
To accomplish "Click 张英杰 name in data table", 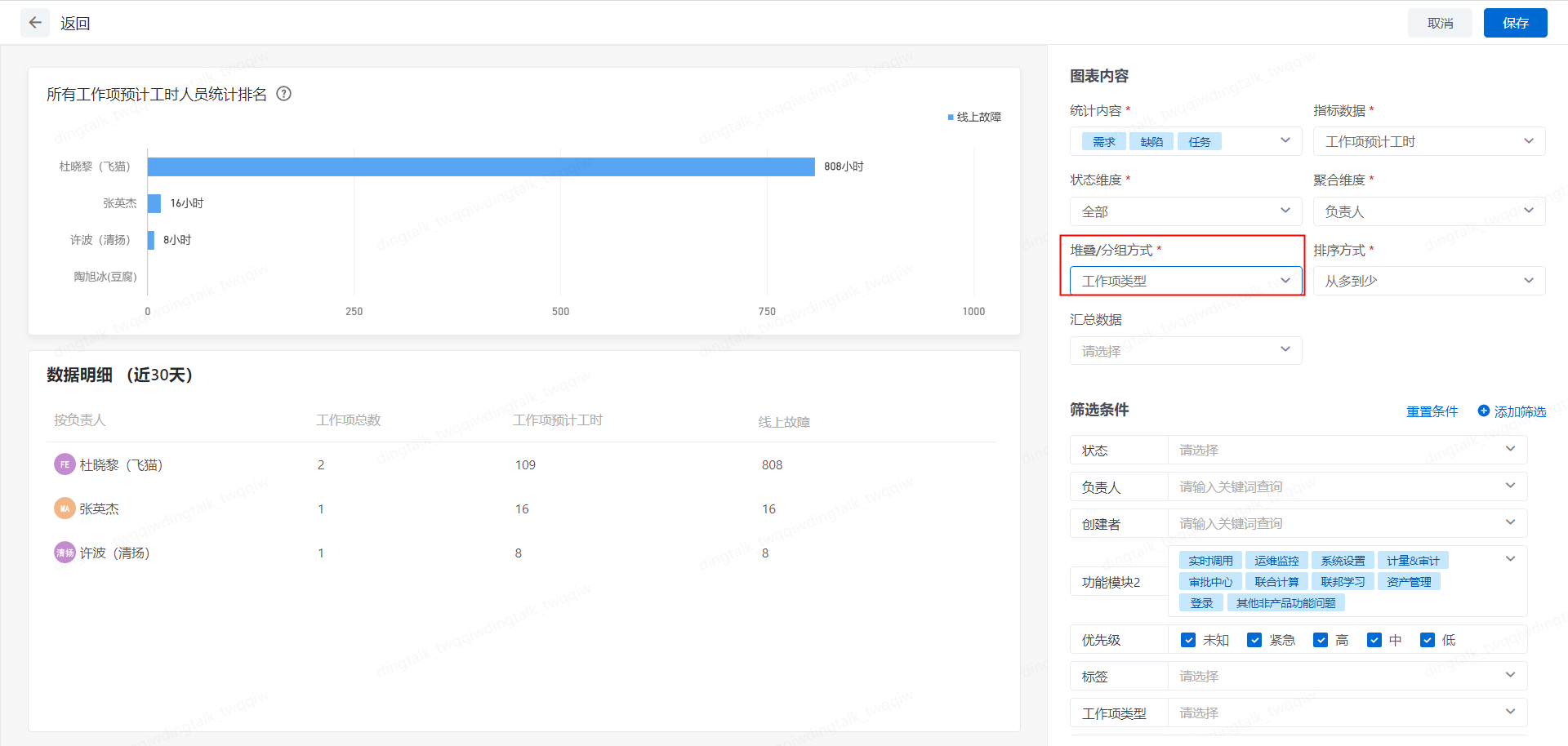I will 99,508.
